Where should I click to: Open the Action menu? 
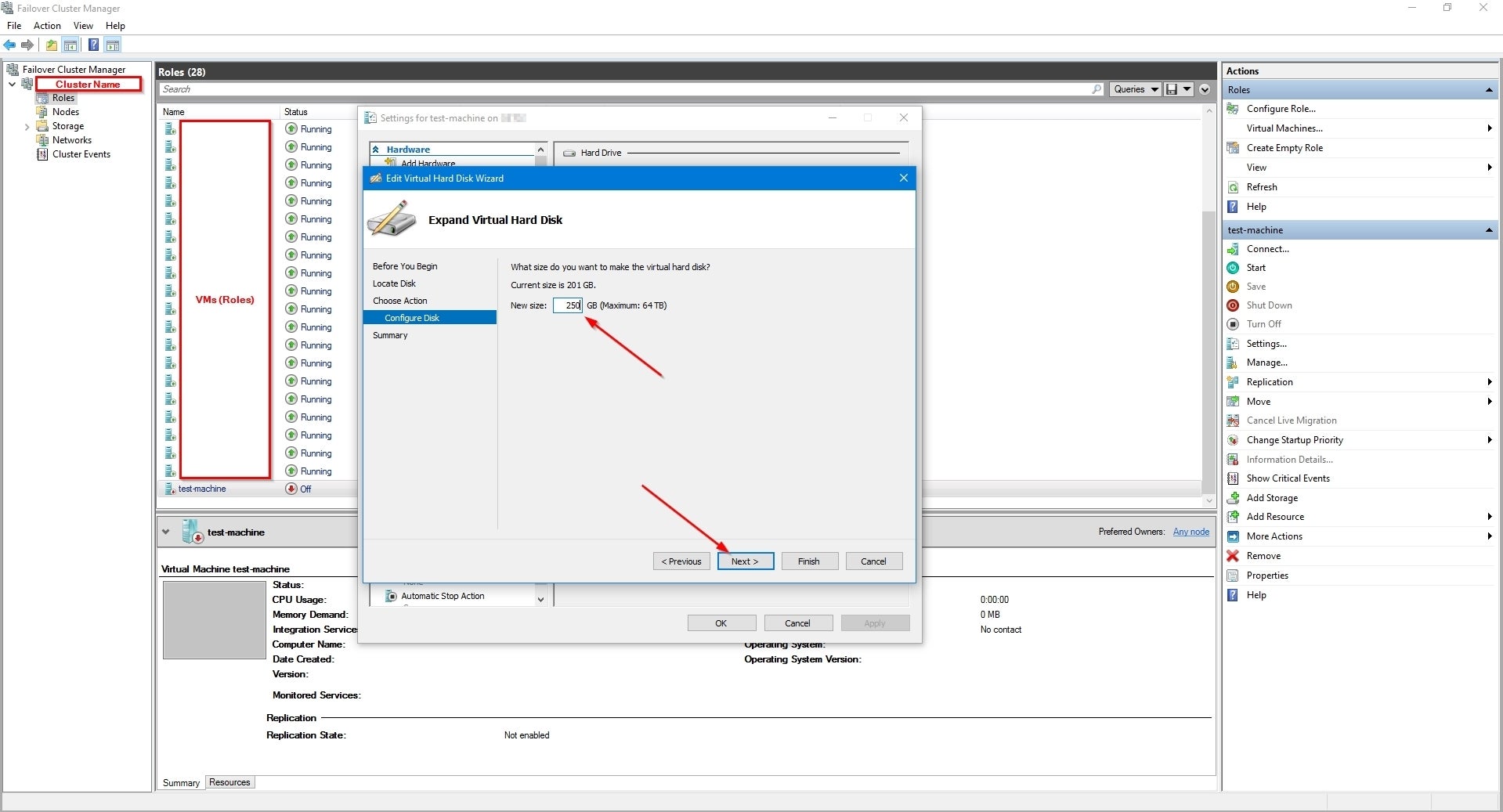47,26
